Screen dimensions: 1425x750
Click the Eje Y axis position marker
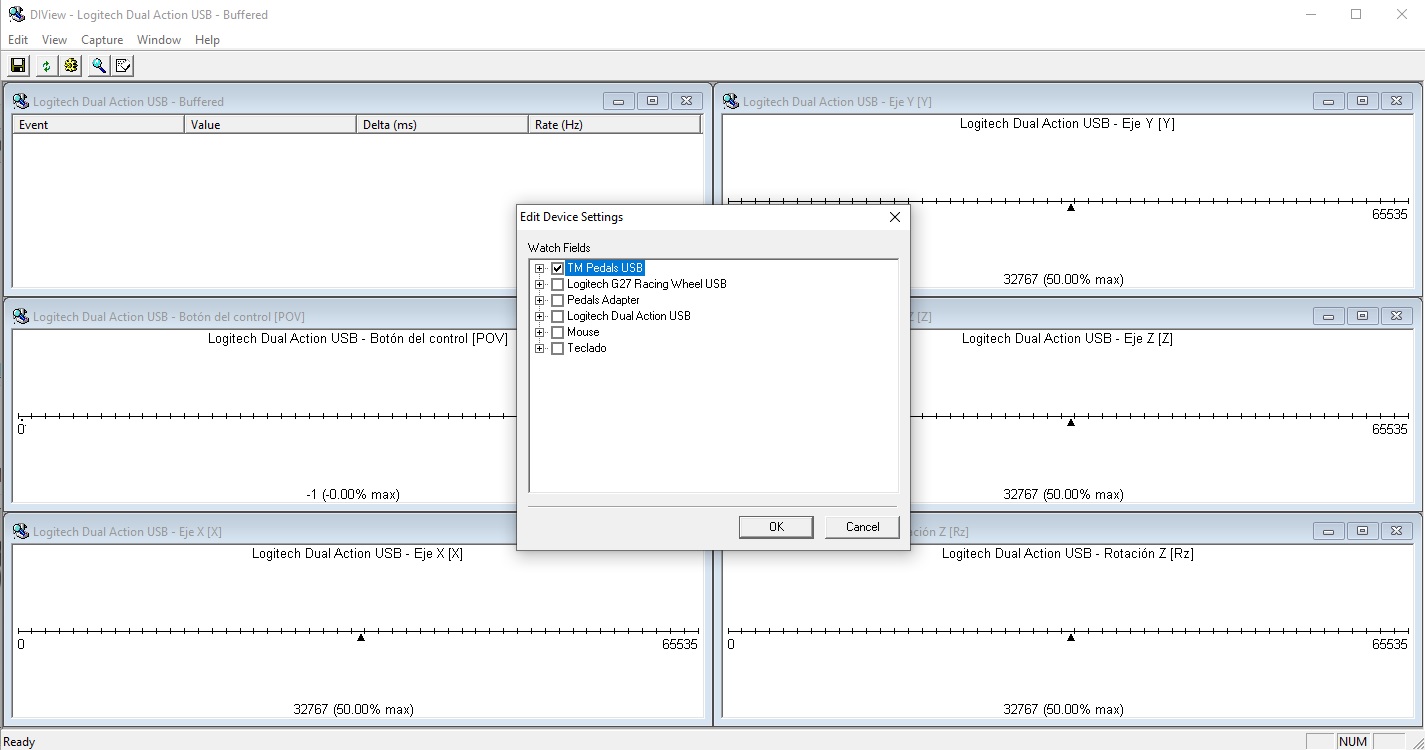(x=1071, y=207)
